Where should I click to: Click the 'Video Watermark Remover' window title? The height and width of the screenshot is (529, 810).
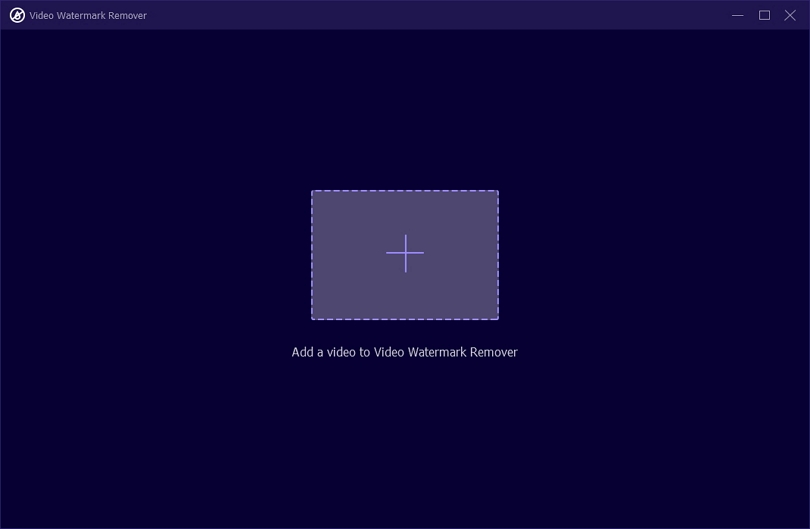[x=88, y=15]
